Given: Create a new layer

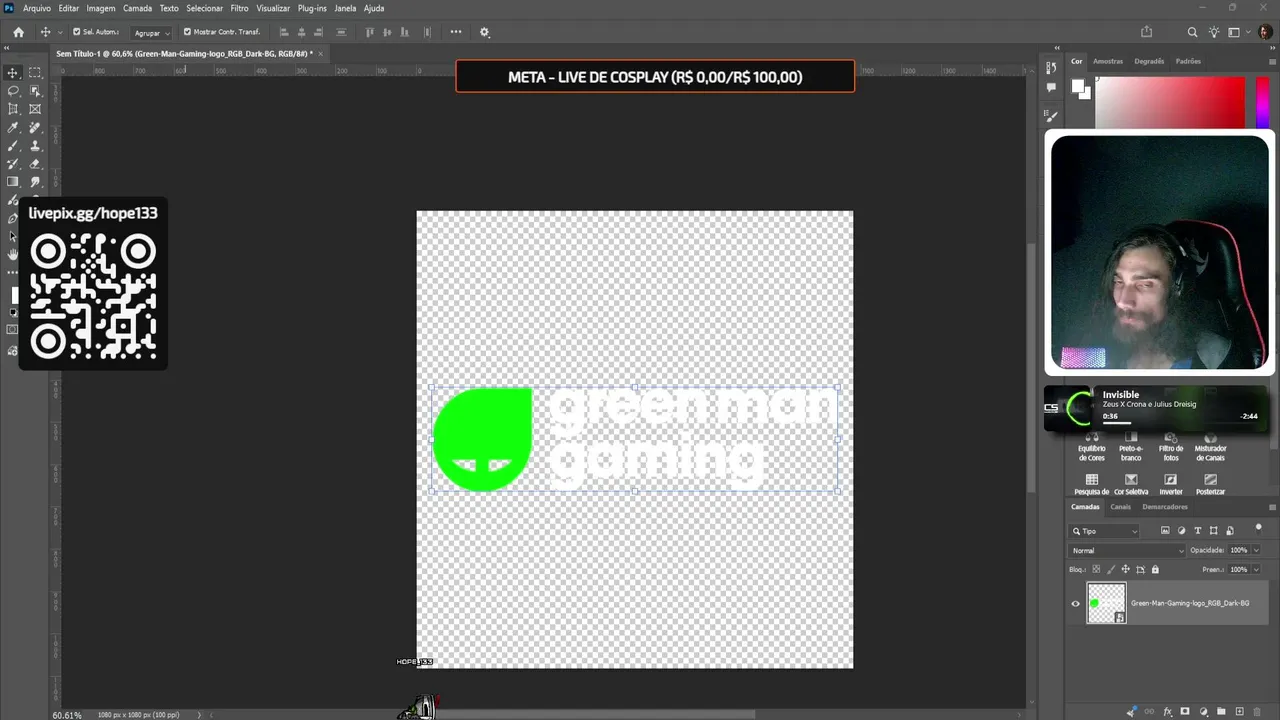Looking at the screenshot, I should 1239,712.
